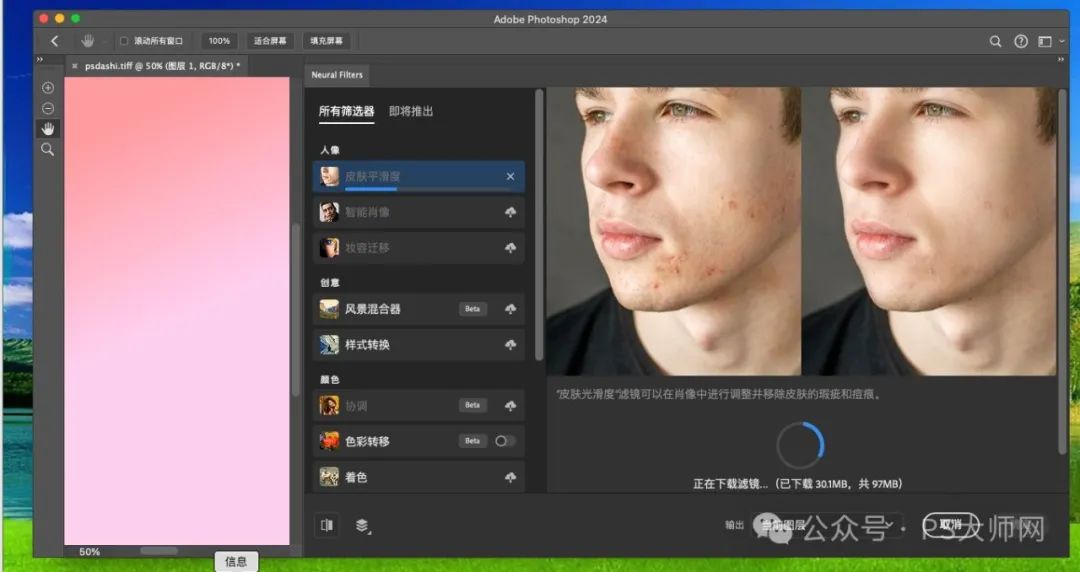1080x572 pixels.
Task: Select the Hand tool icon in options bar
Action: pyautogui.click(x=87, y=41)
